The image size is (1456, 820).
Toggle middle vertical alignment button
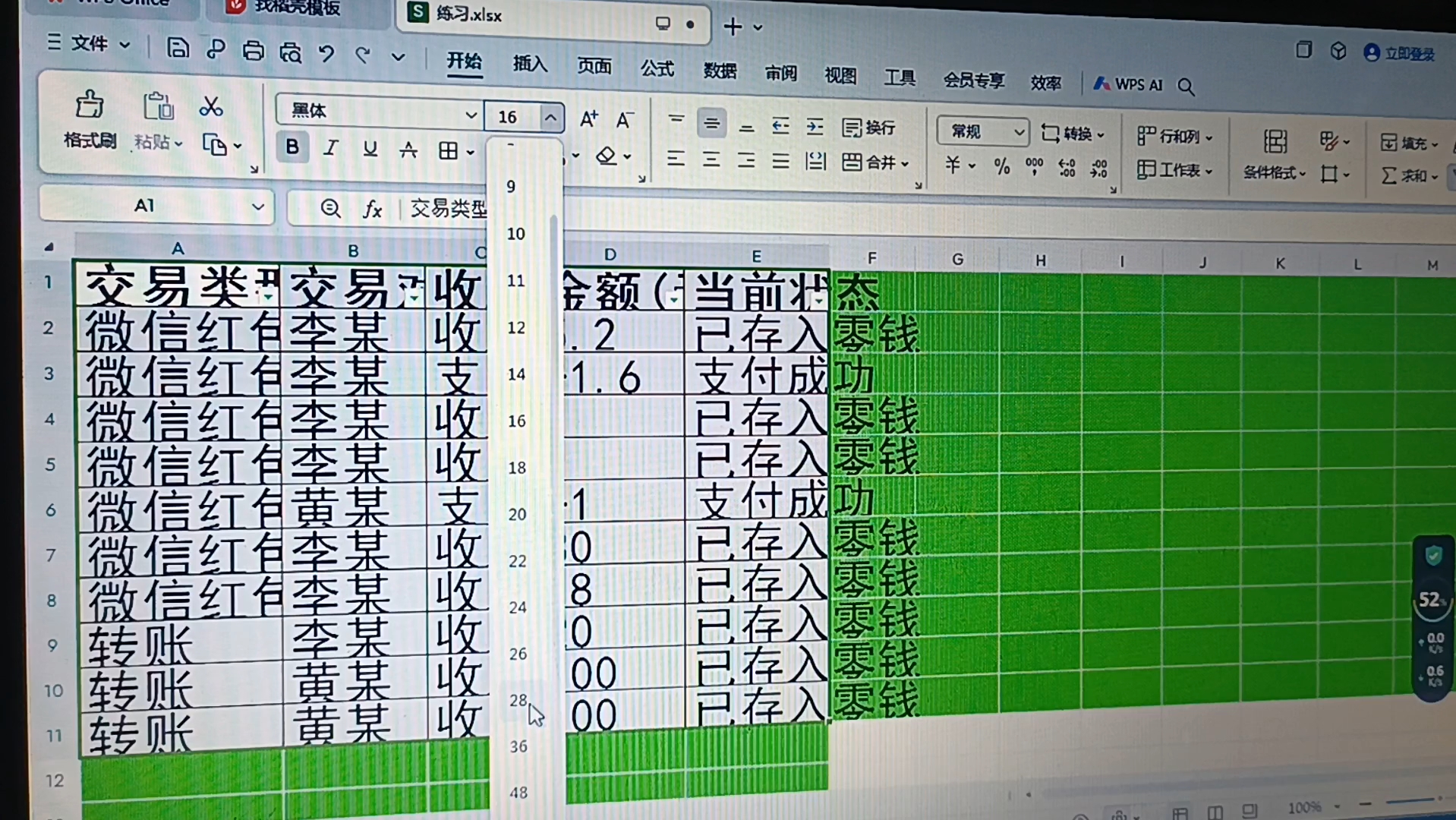click(711, 123)
